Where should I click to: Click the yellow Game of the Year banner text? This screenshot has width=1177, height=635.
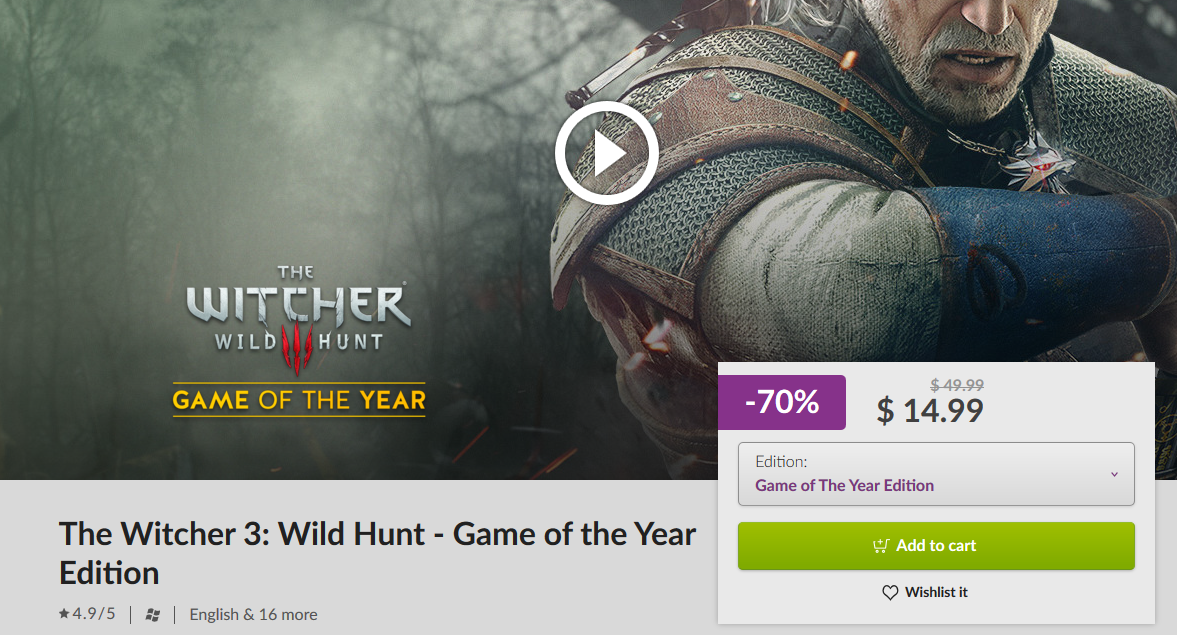[299, 400]
